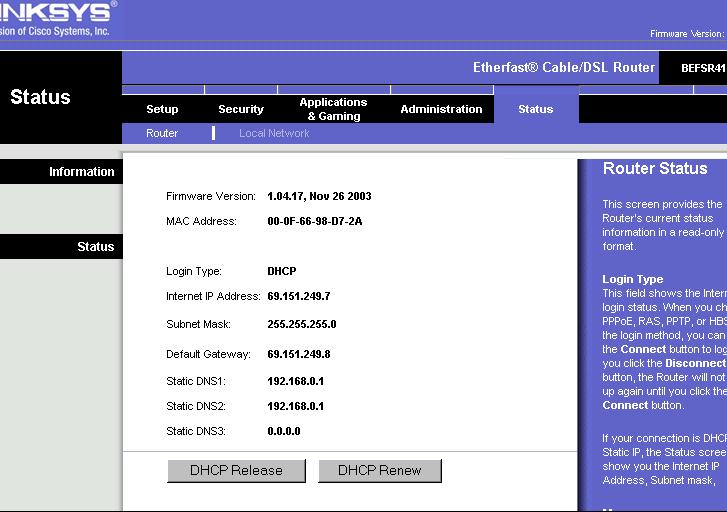This screenshot has height=512, width=727.
Task: Click the Etherfast Cable/DSL Router title
Action: pyautogui.click(x=564, y=68)
